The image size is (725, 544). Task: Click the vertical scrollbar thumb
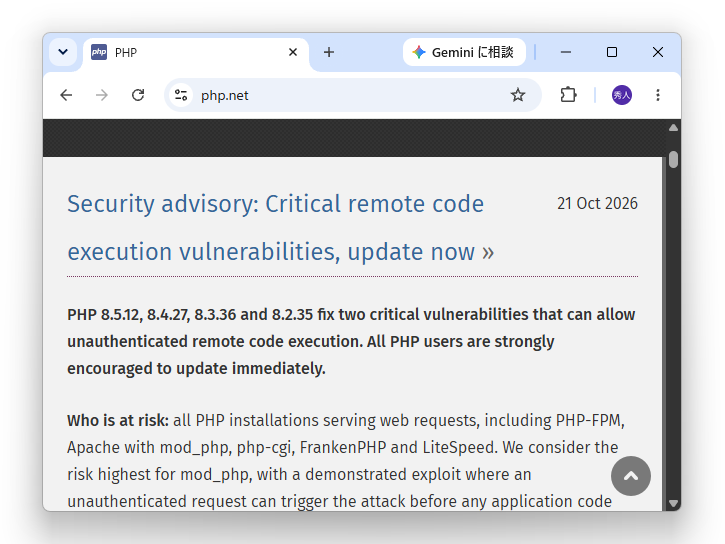(x=673, y=159)
